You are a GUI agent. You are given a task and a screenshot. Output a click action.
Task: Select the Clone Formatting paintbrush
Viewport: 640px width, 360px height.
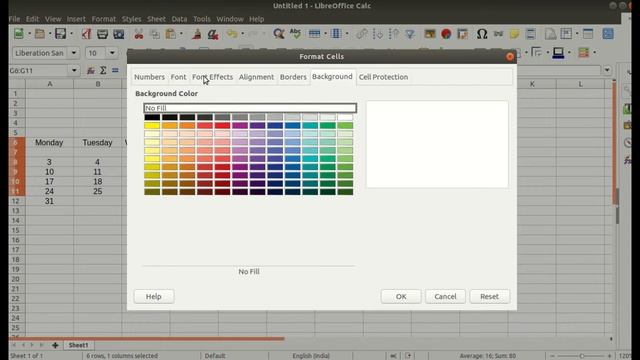[197, 34]
